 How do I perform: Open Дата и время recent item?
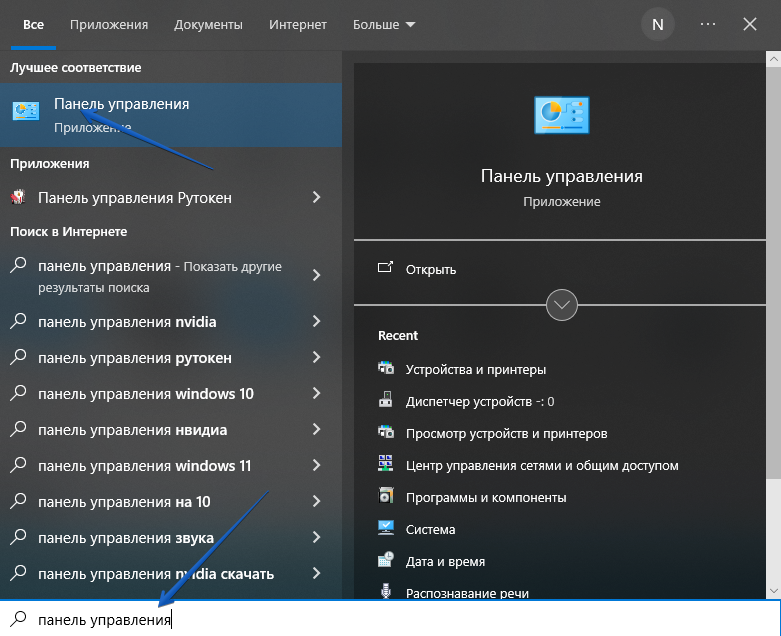point(445,561)
